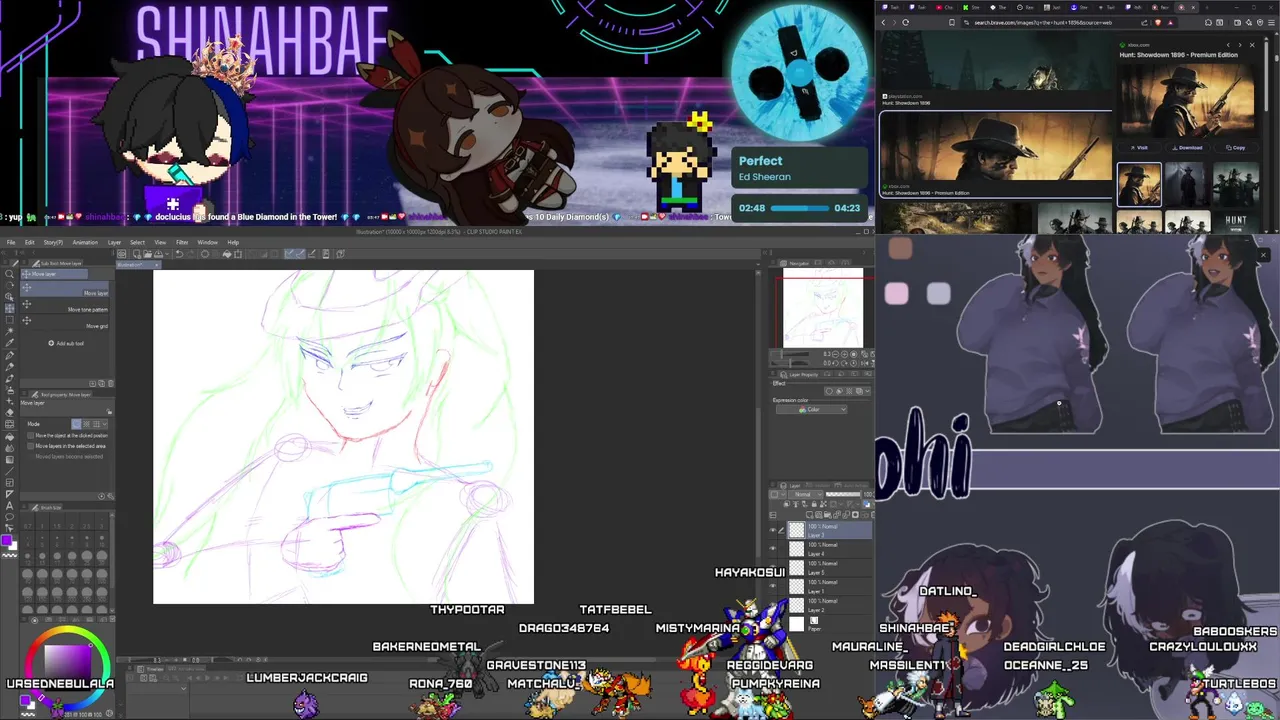Enable Move layers in the selected area
Viewport: 1280px width, 720px height.
[30, 446]
